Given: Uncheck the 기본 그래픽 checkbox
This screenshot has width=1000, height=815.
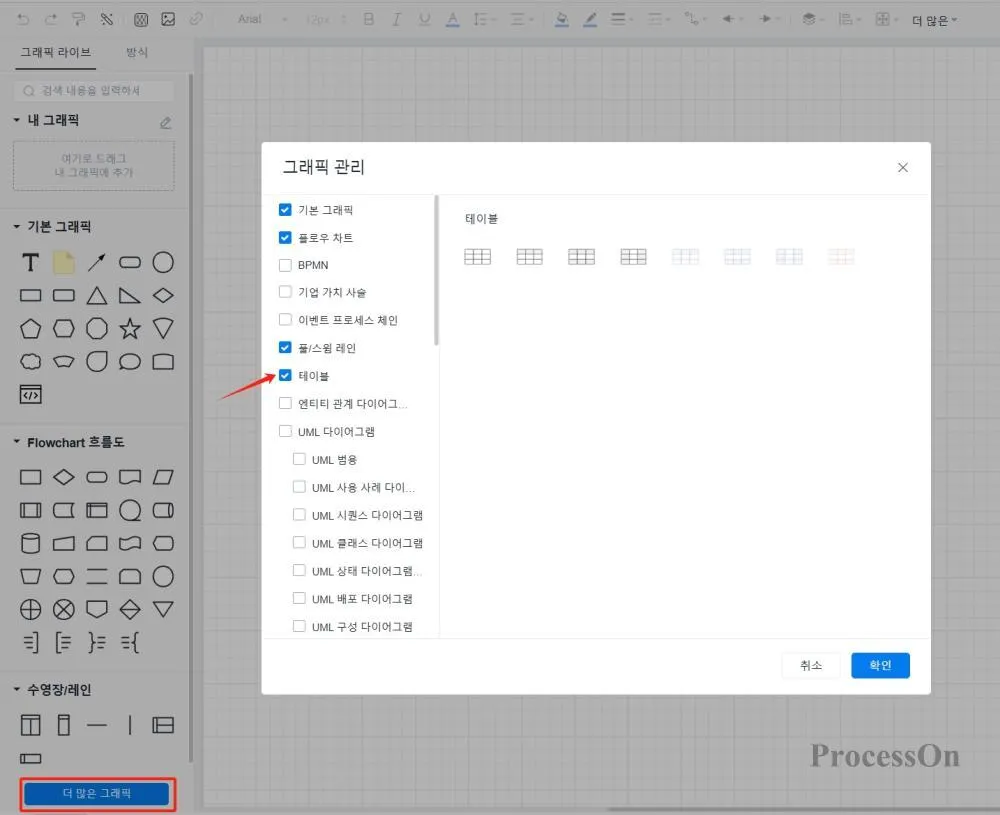Looking at the screenshot, I should [285, 210].
